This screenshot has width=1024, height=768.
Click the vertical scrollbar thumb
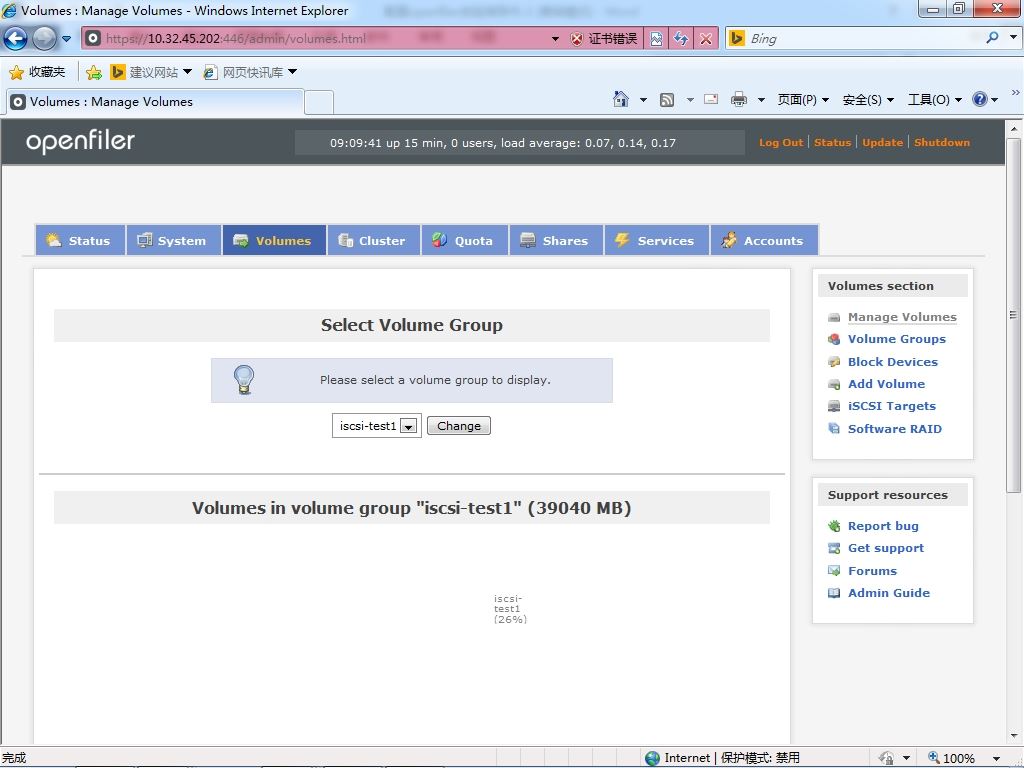1013,315
